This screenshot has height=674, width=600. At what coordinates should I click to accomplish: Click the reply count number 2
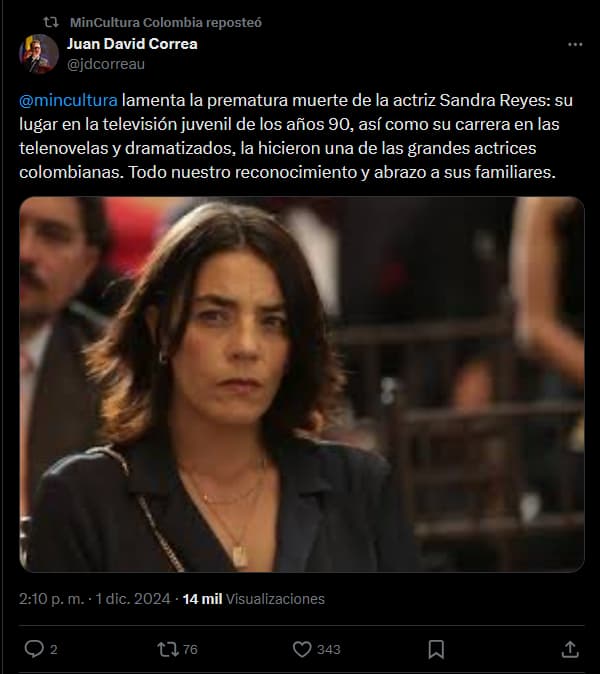tap(54, 649)
